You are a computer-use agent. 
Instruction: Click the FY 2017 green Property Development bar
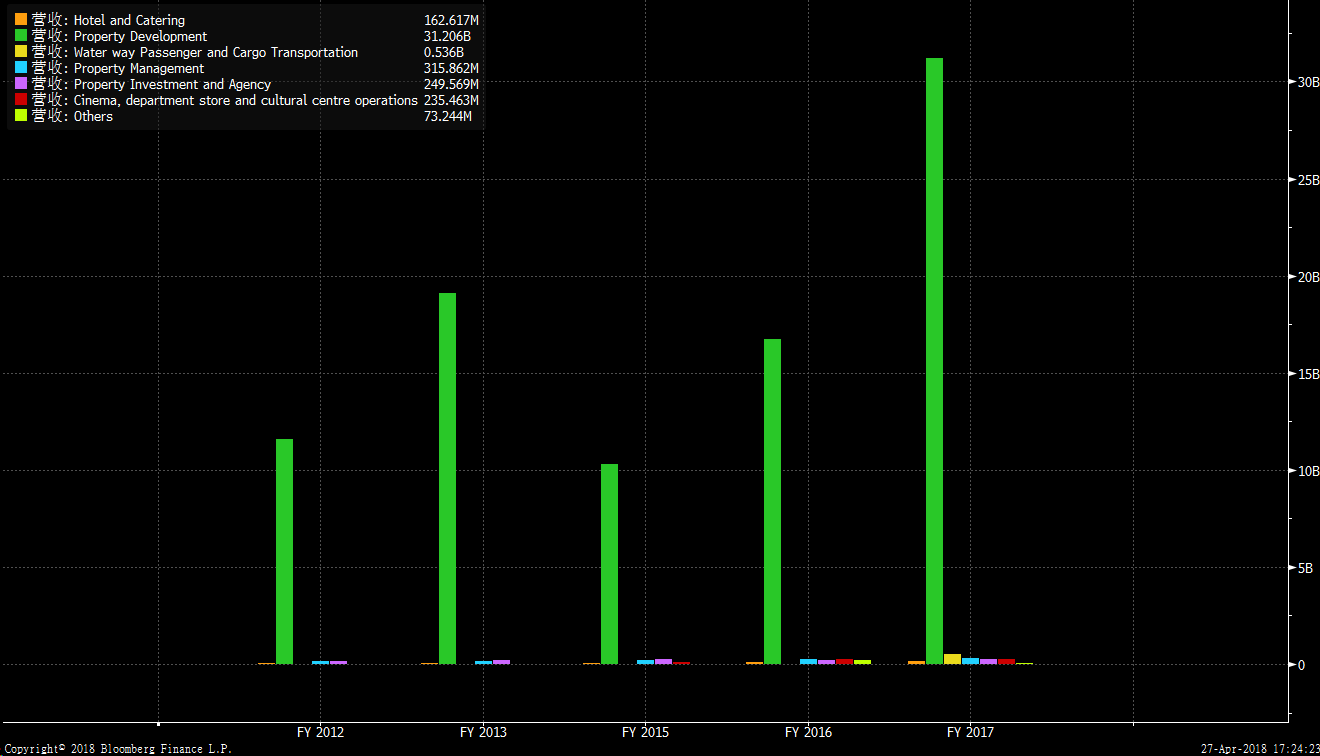(934, 361)
